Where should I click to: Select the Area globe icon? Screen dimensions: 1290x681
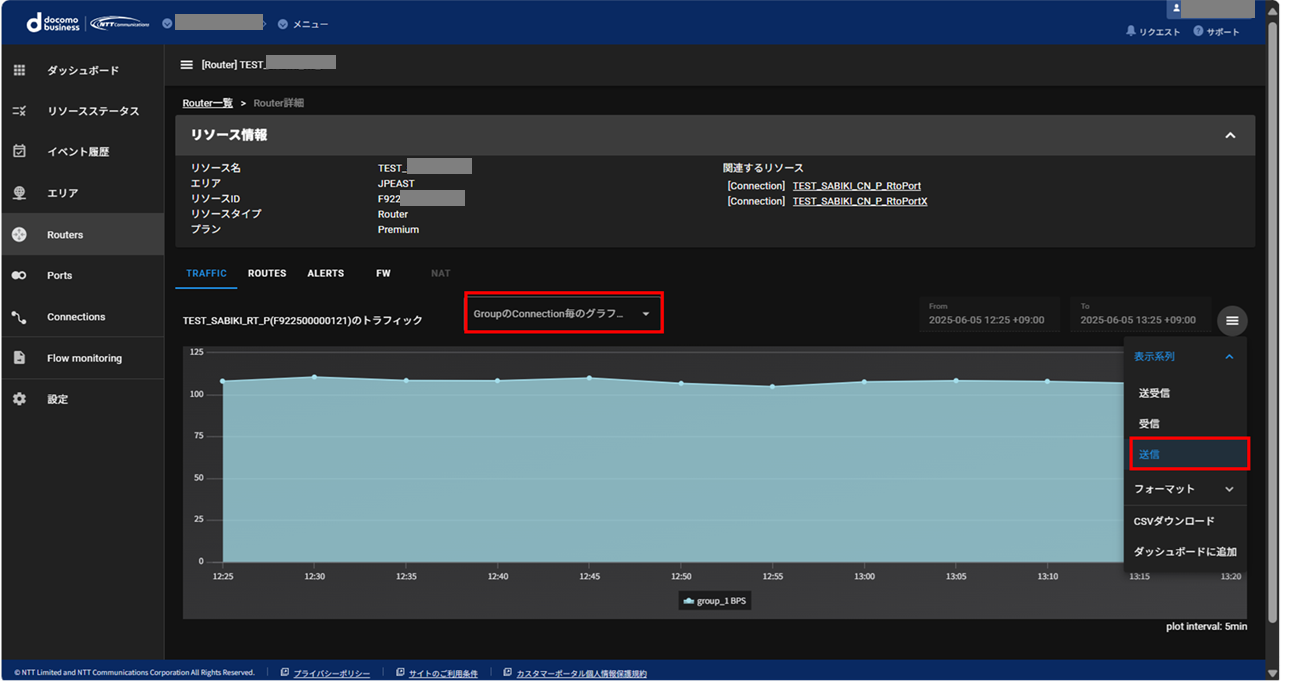(x=19, y=193)
